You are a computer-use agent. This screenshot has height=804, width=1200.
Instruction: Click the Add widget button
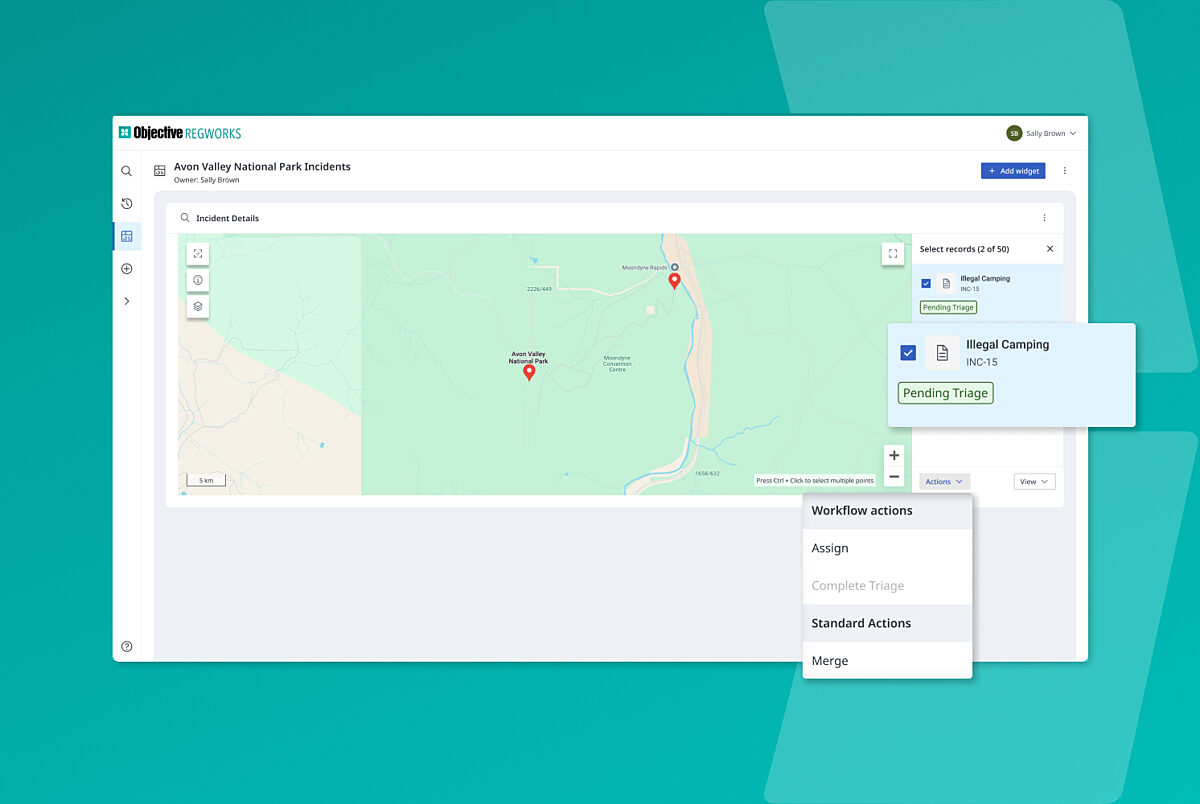[1012, 171]
